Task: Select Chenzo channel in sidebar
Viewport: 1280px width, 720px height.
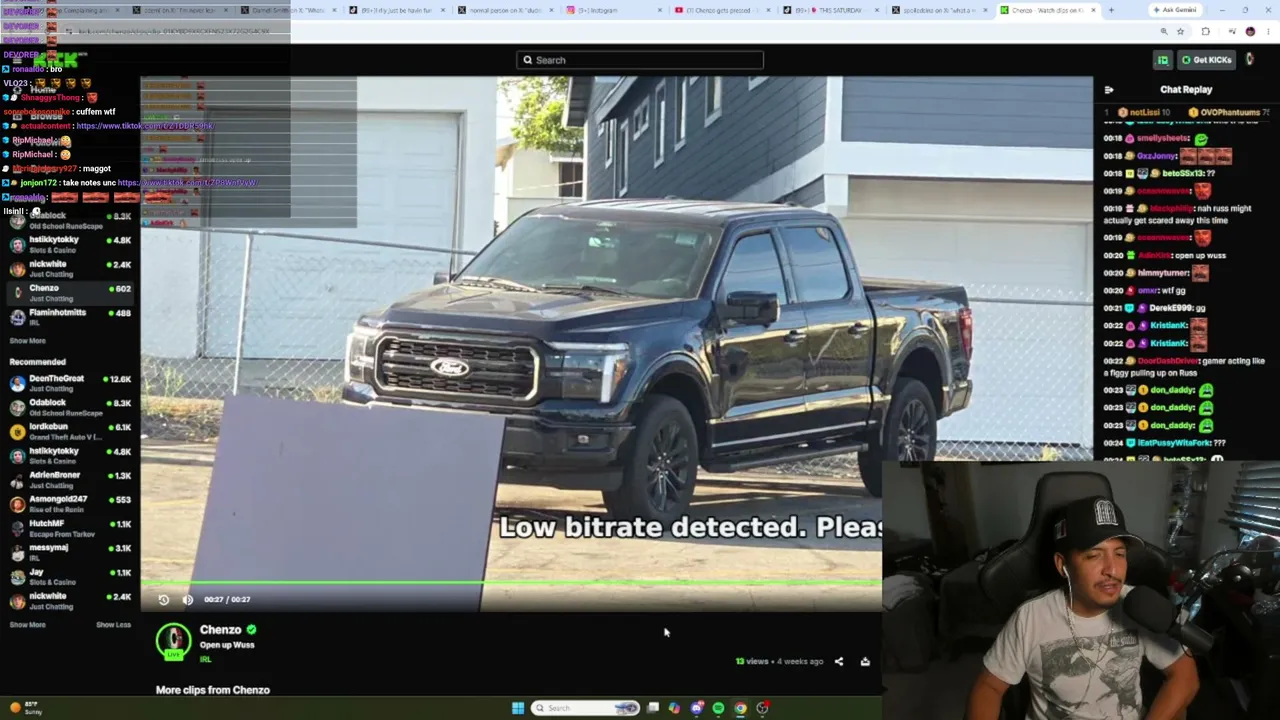Action: click(70, 293)
